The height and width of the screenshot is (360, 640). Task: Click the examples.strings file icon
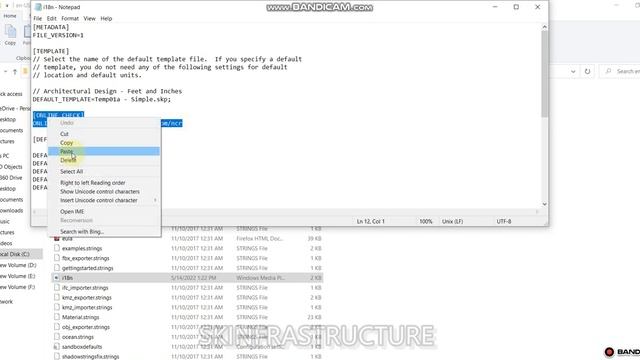[x=57, y=248]
